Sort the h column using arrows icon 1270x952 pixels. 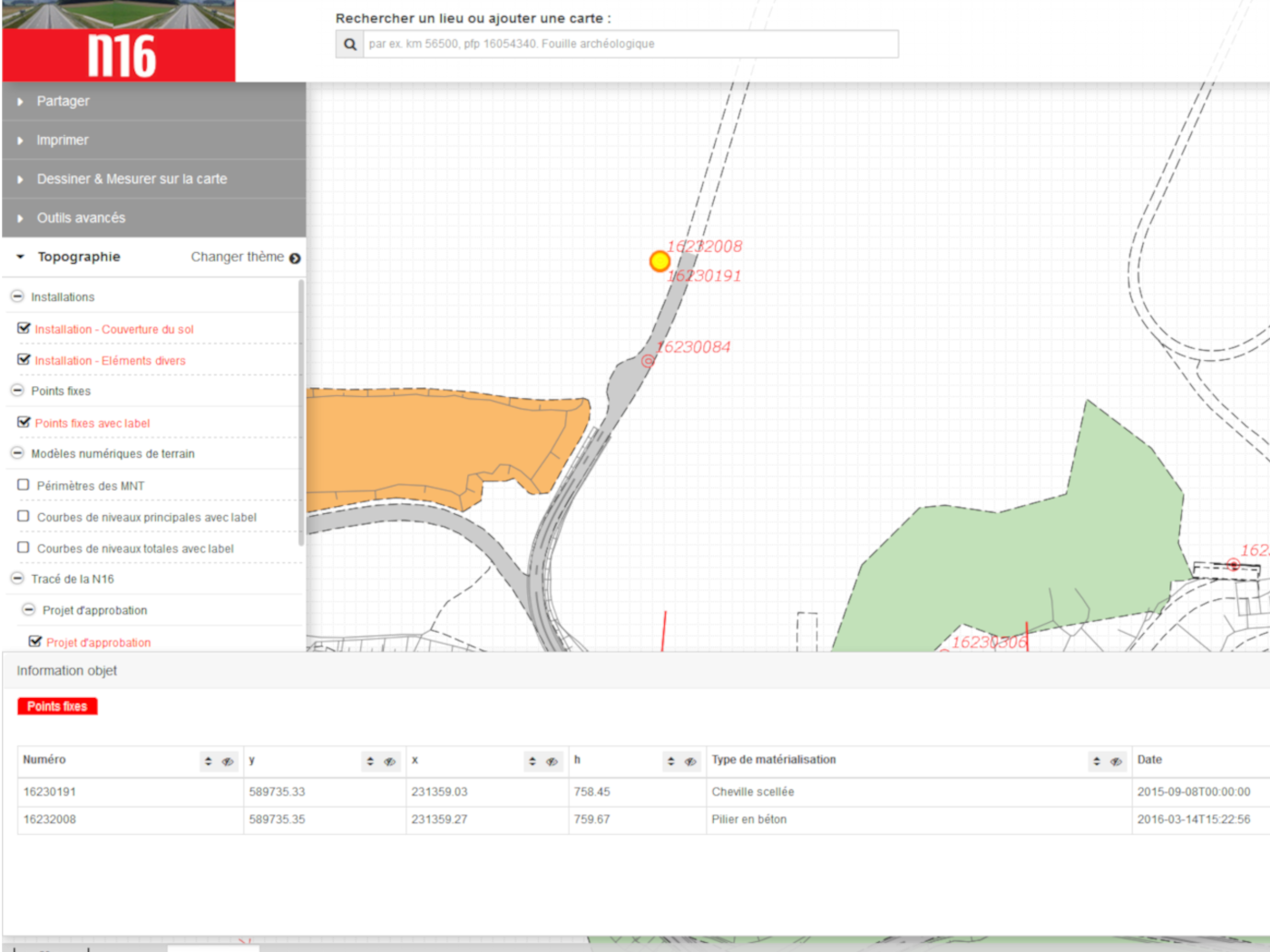pos(671,762)
